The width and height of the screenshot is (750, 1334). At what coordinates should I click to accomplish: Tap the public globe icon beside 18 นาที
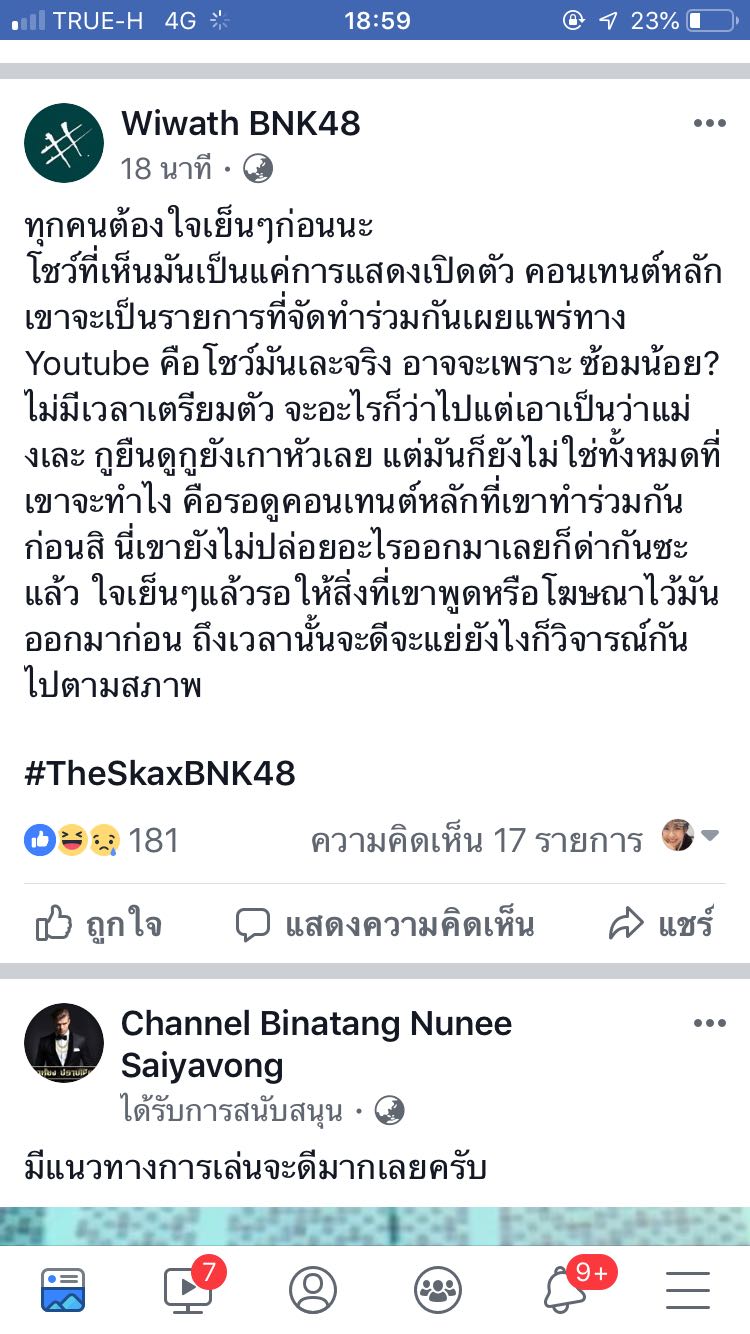pos(257,168)
